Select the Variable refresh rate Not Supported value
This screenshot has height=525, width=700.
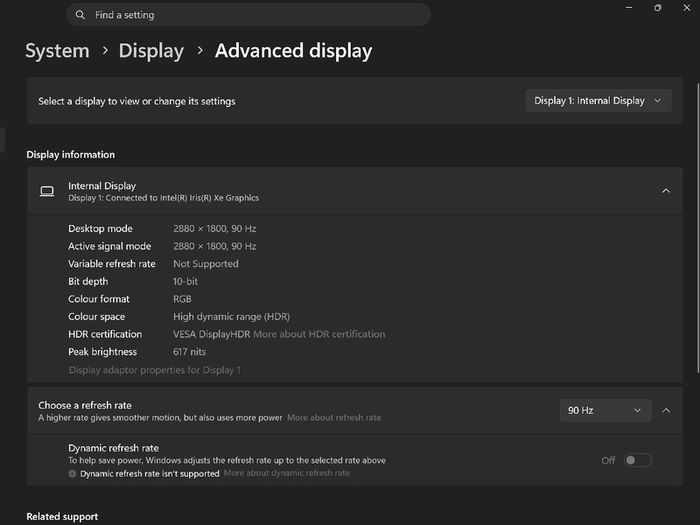(x=206, y=264)
